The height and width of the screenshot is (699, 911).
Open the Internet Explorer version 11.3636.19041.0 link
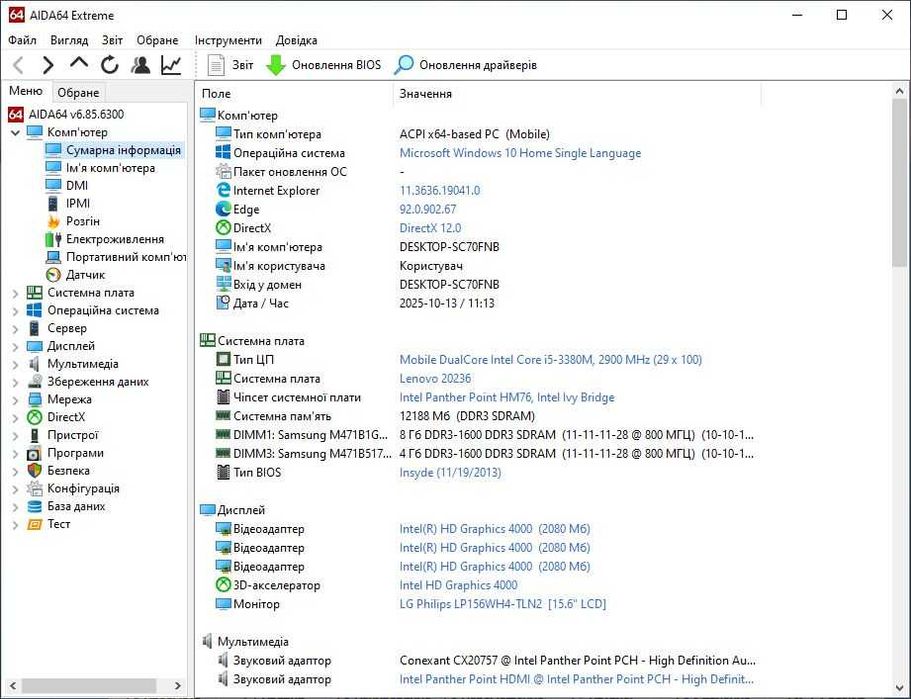point(440,191)
